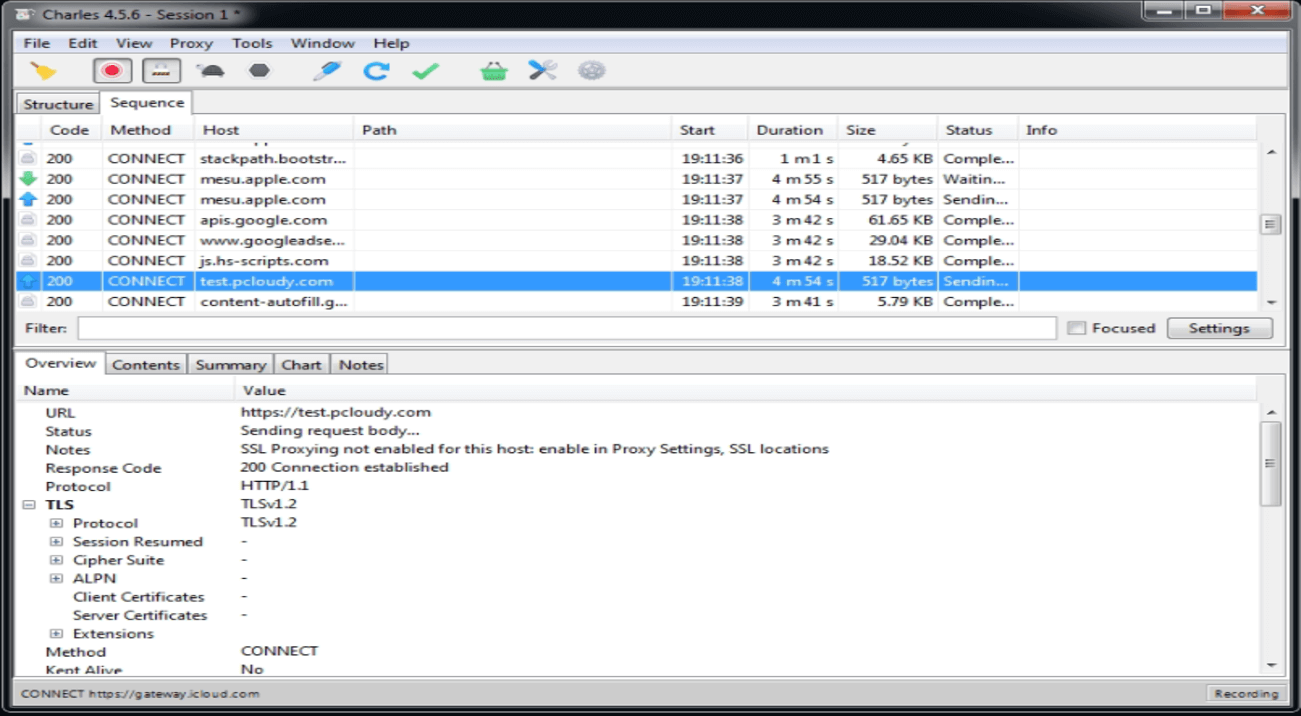Sort by the Size column header

[x=888, y=130]
